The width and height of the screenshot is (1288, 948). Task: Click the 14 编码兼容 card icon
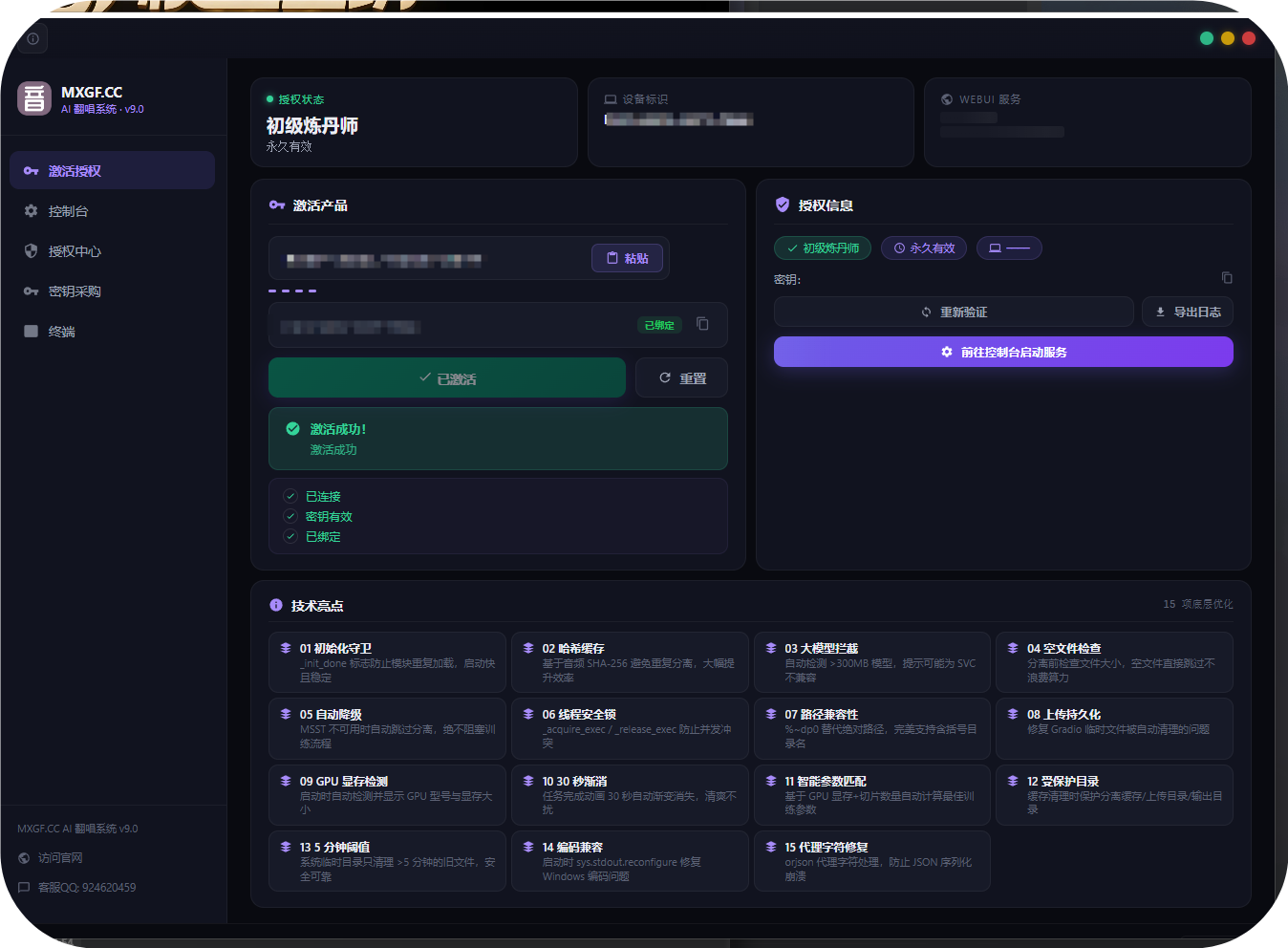528,847
